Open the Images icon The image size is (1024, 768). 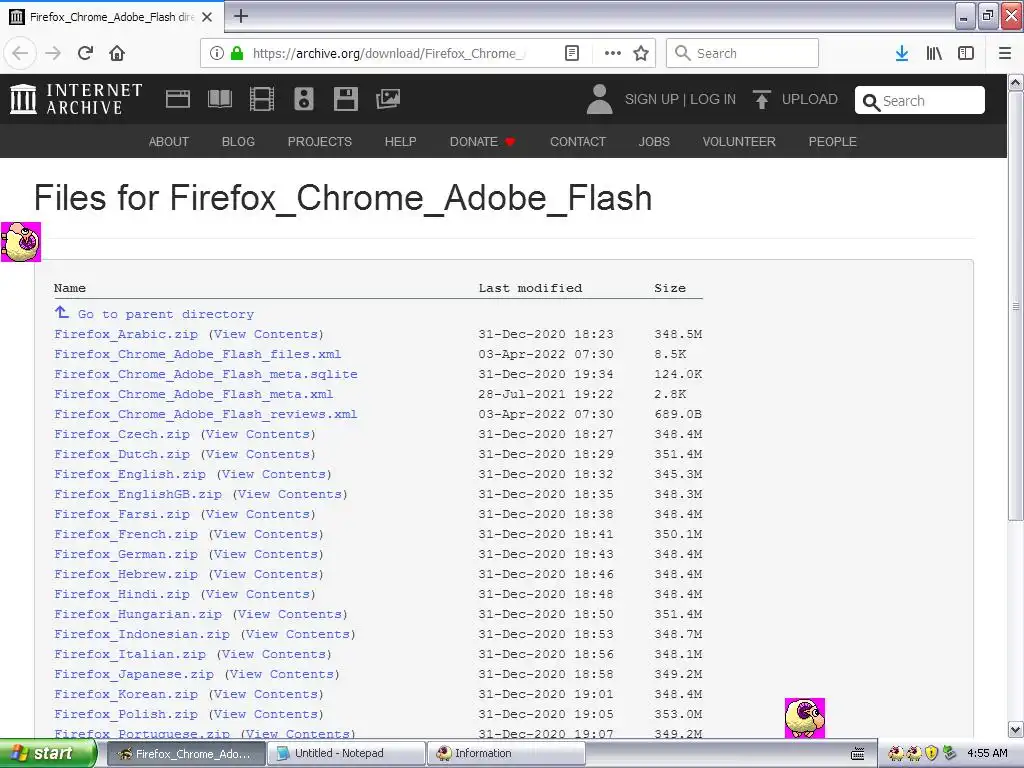point(388,99)
